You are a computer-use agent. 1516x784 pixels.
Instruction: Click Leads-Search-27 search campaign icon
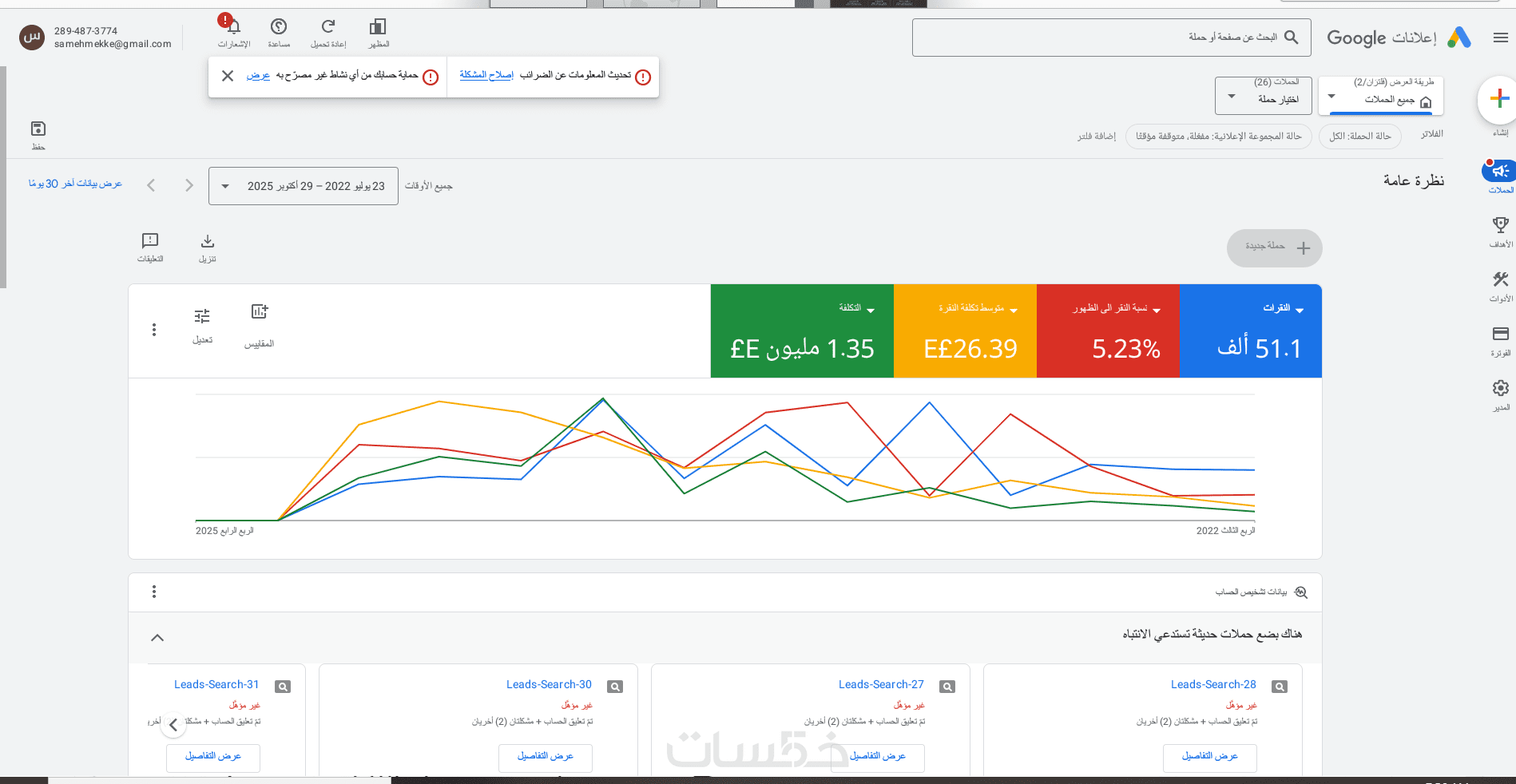(947, 687)
